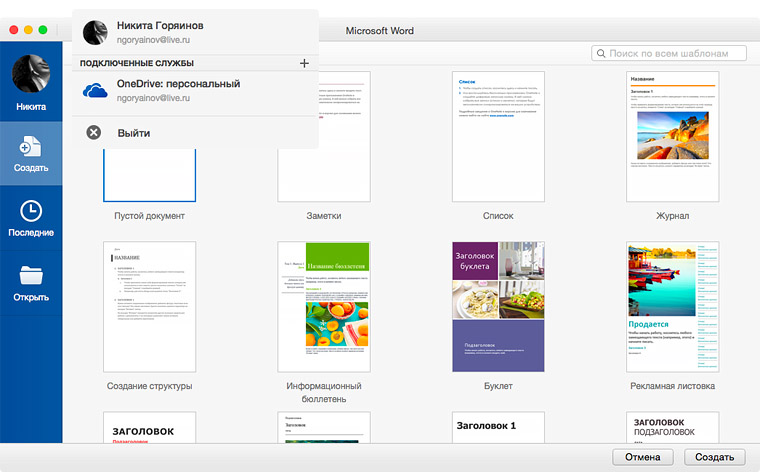Choose the Пустой документ template thumbnail
760x472 pixels.
149,175
